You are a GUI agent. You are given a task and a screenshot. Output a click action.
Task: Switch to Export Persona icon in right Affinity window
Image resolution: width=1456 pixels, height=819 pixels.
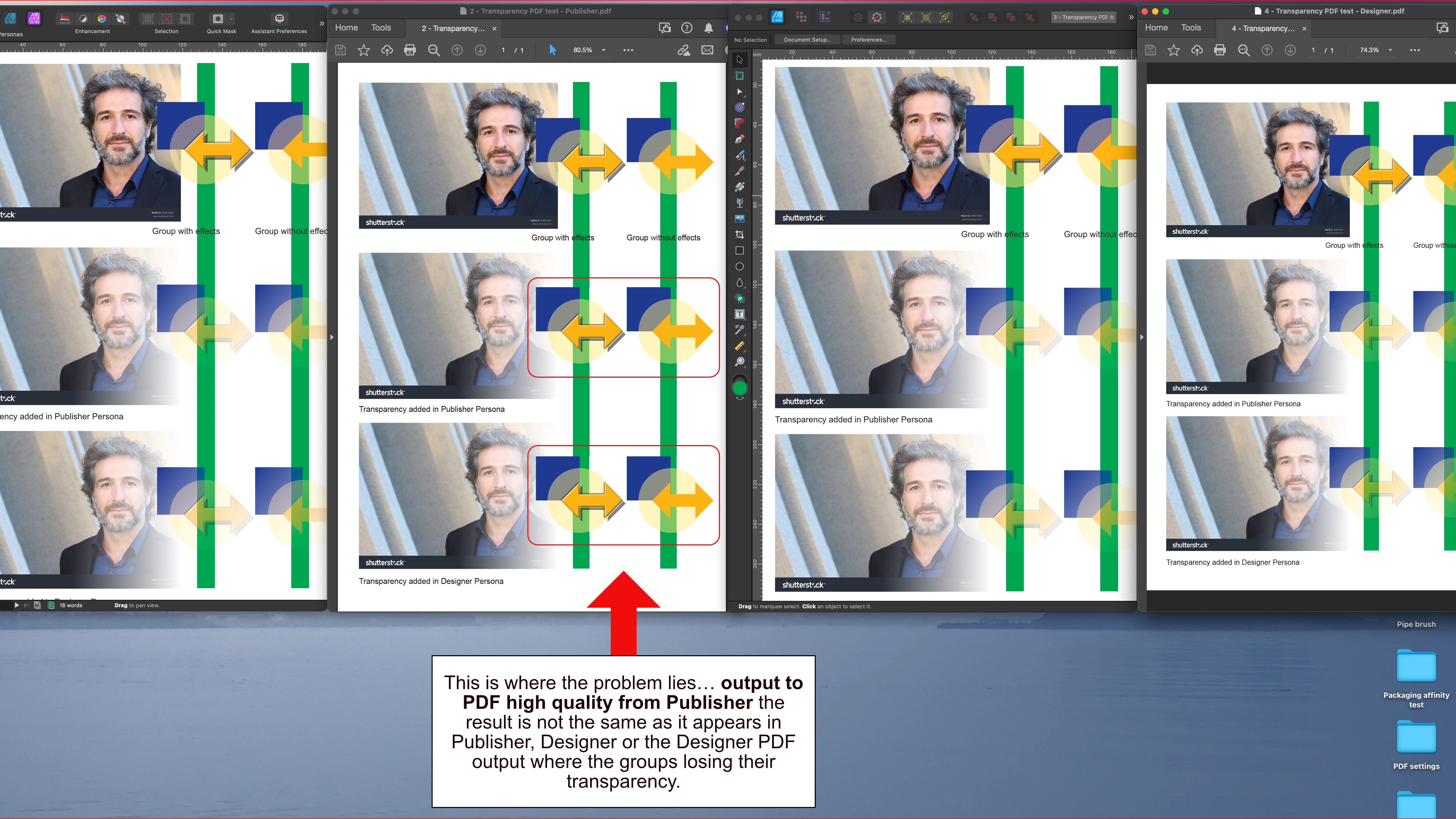click(825, 17)
